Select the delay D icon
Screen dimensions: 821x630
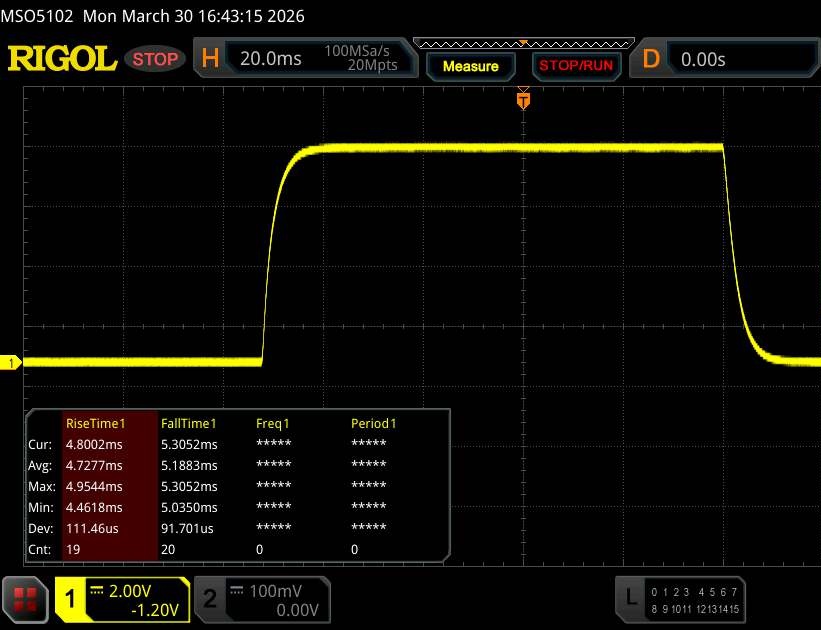[651, 59]
